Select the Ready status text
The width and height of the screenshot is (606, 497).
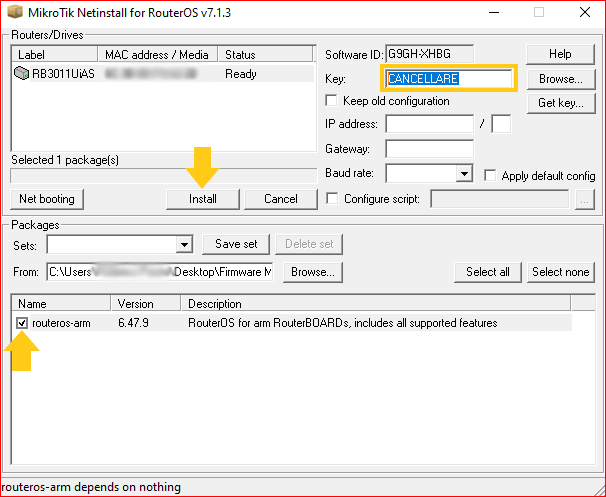pyautogui.click(x=241, y=74)
